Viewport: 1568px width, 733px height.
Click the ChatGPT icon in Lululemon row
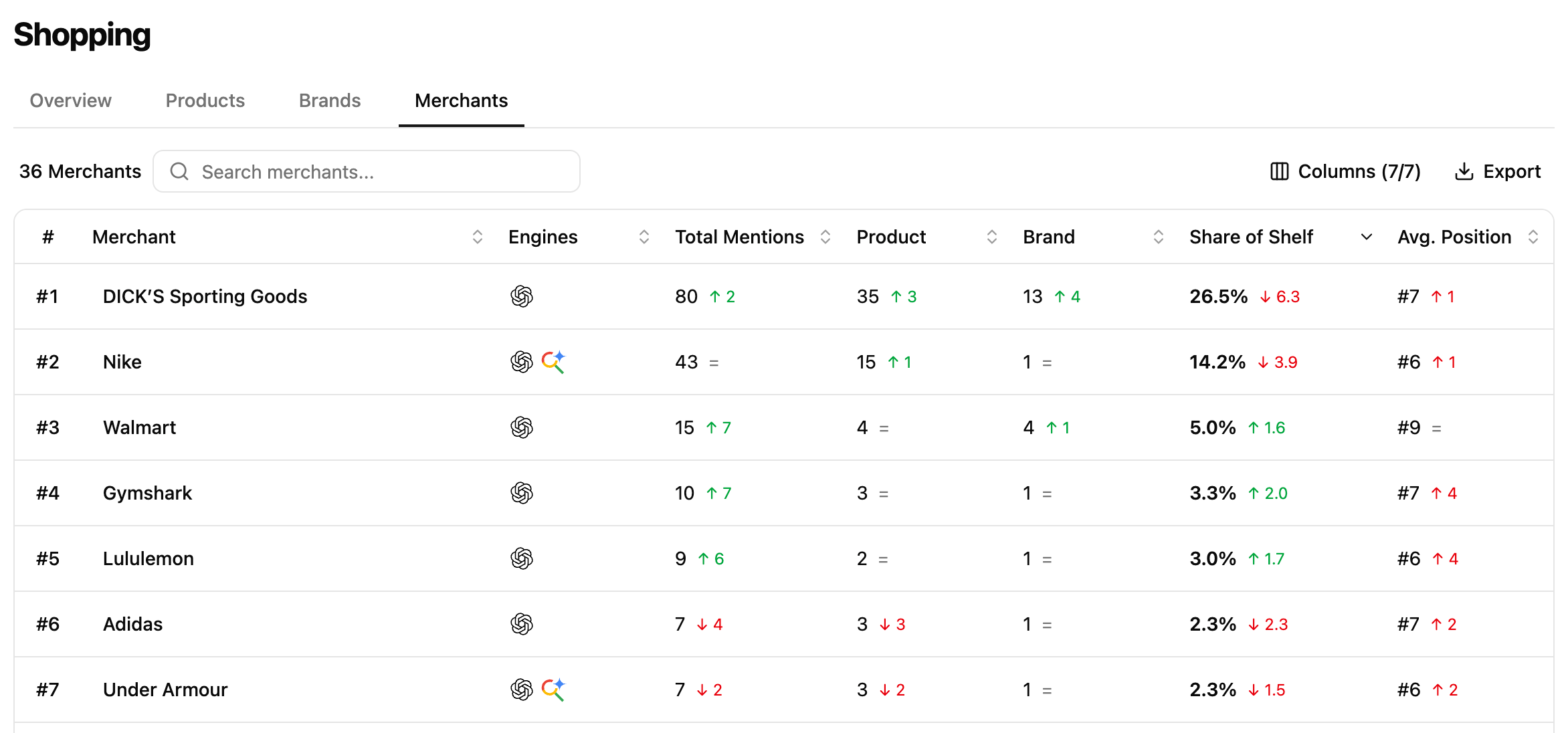click(x=522, y=558)
